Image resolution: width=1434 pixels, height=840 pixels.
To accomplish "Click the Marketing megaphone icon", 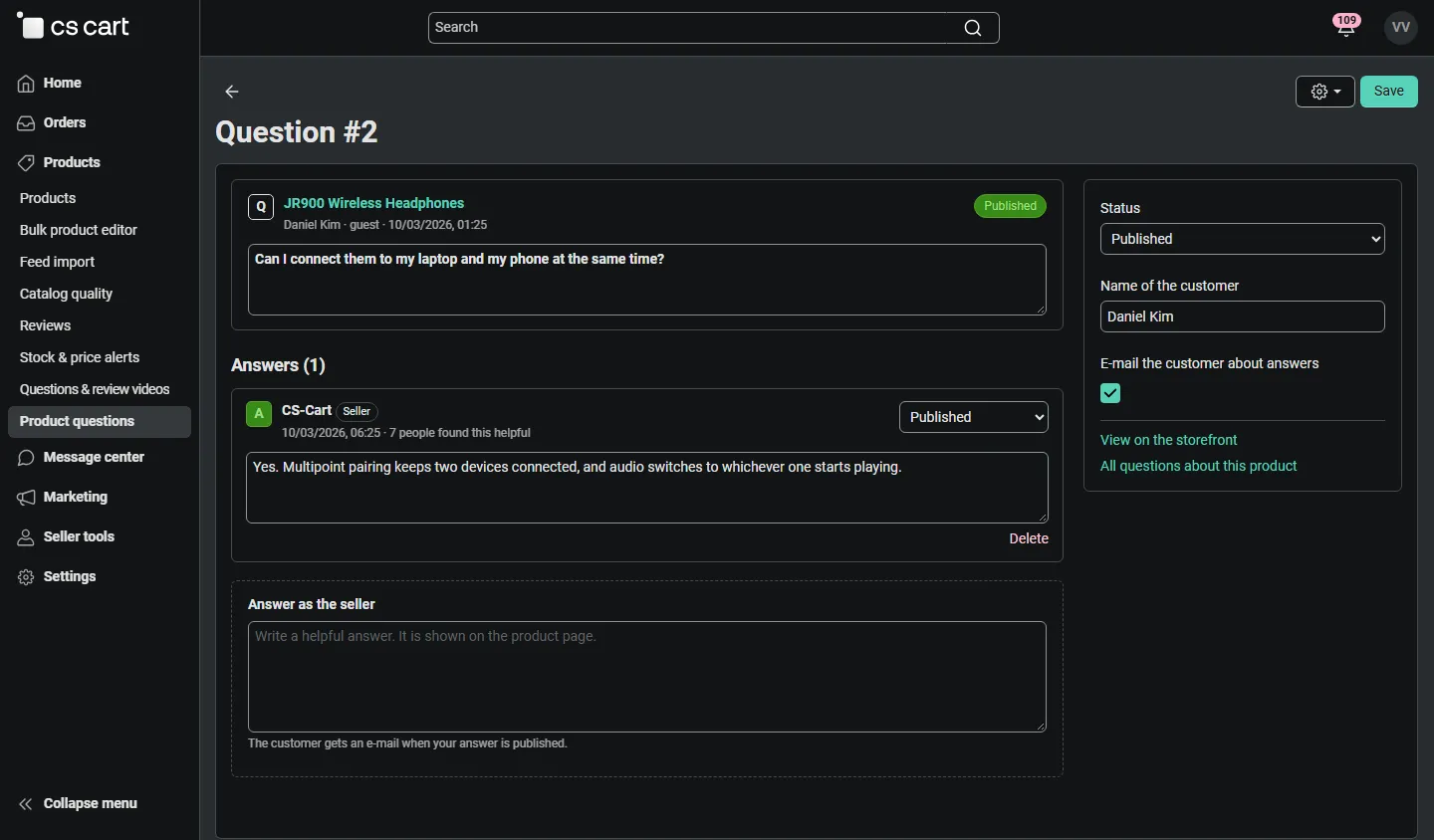I will [26, 498].
